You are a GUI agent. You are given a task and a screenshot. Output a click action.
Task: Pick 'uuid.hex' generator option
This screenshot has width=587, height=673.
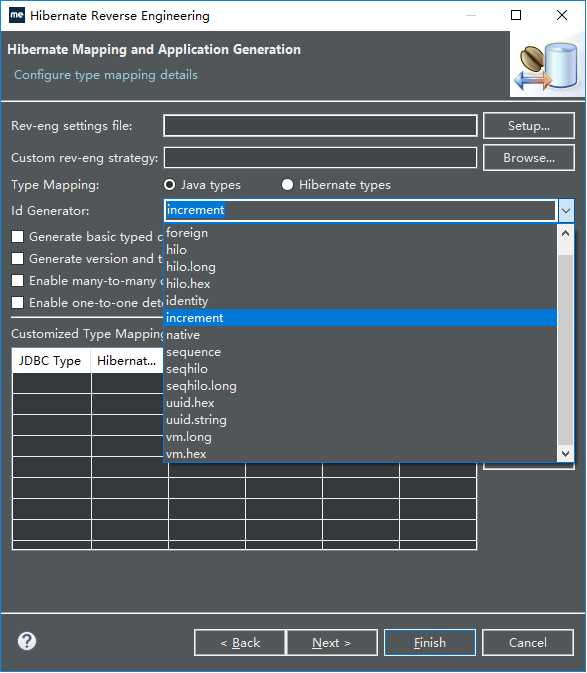pyautogui.click(x=360, y=403)
